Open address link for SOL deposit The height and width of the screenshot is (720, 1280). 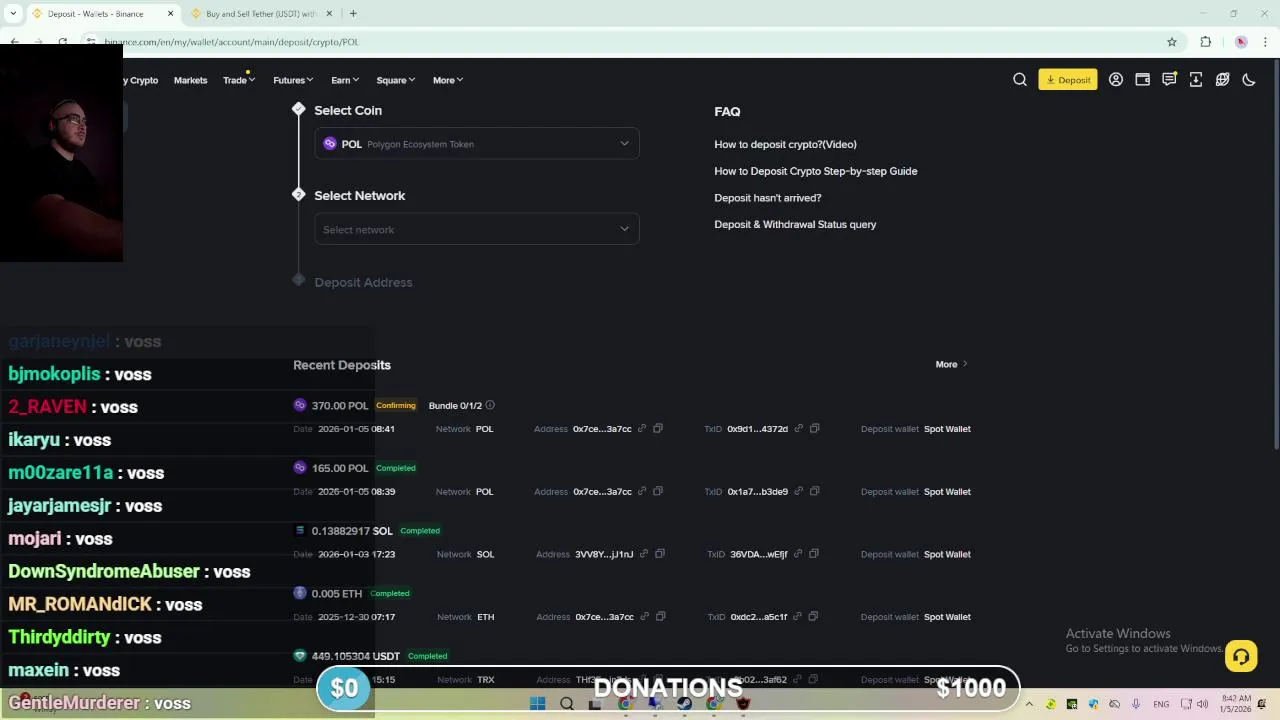[644, 554]
